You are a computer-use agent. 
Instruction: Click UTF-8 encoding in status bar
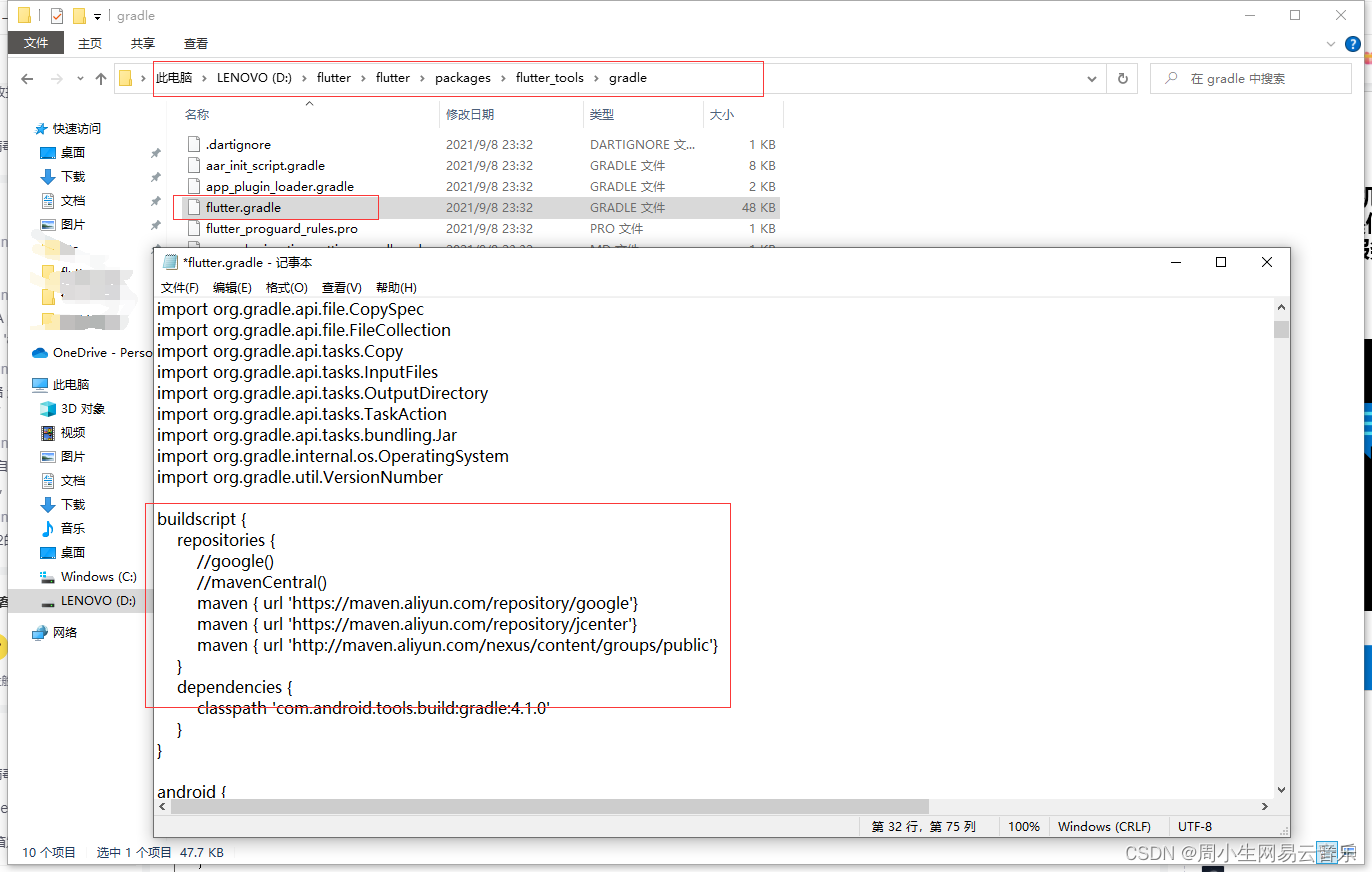click(1195, 827)
